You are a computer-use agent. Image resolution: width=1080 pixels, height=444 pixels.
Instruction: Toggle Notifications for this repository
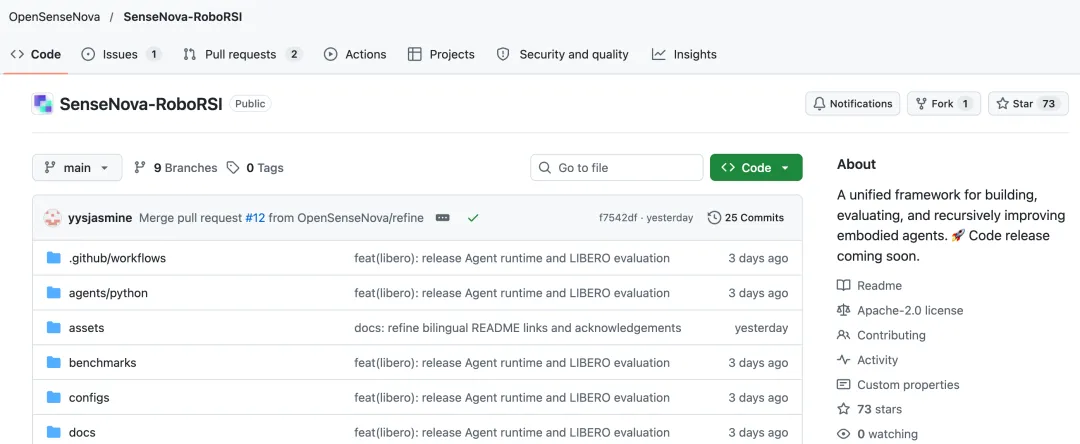[853, 104]
